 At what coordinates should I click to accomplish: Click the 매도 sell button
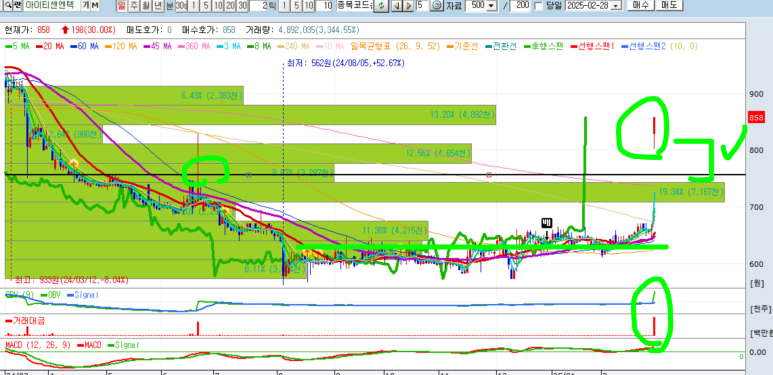tap(669, 5)
